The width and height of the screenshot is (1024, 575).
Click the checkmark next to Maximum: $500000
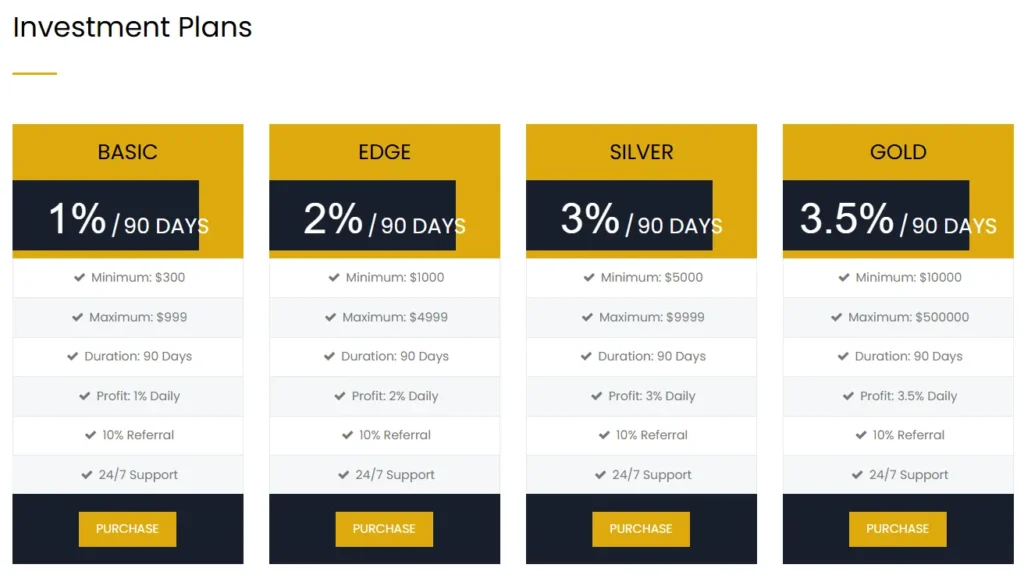coord(836,317)
